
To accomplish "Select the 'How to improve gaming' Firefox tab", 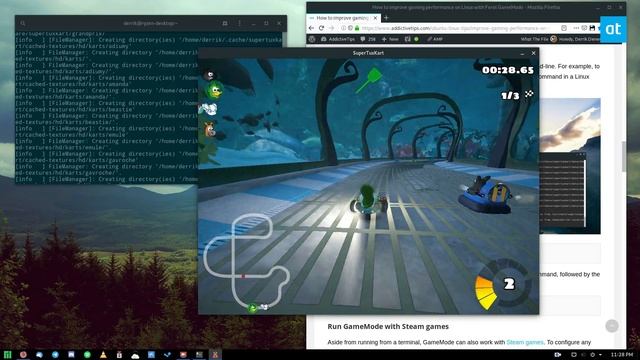I will click(x=343, y=18).
